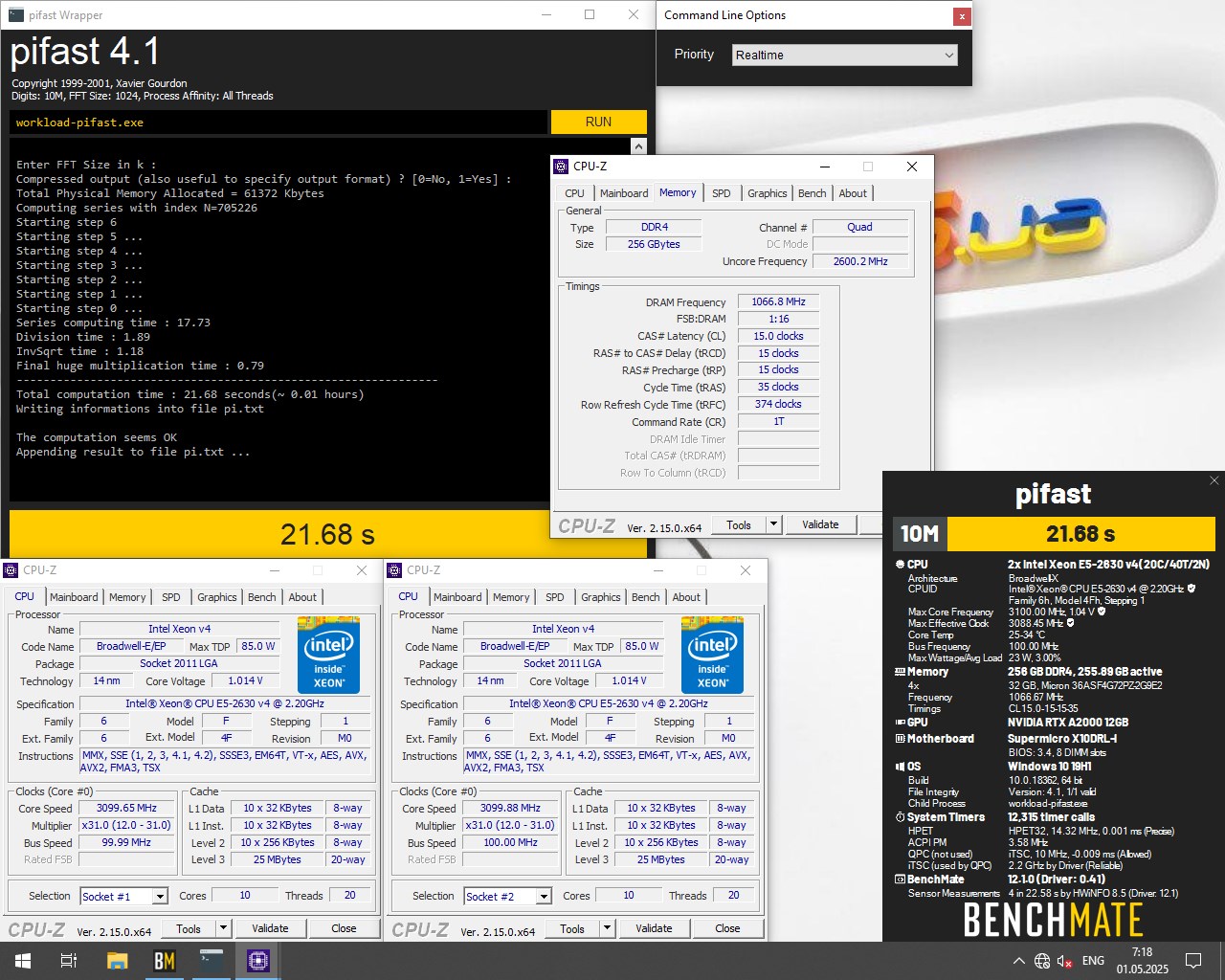Open About tab in CPU-Z Memory window
This screenshot has height=980, width=1225.
(853, 193)
